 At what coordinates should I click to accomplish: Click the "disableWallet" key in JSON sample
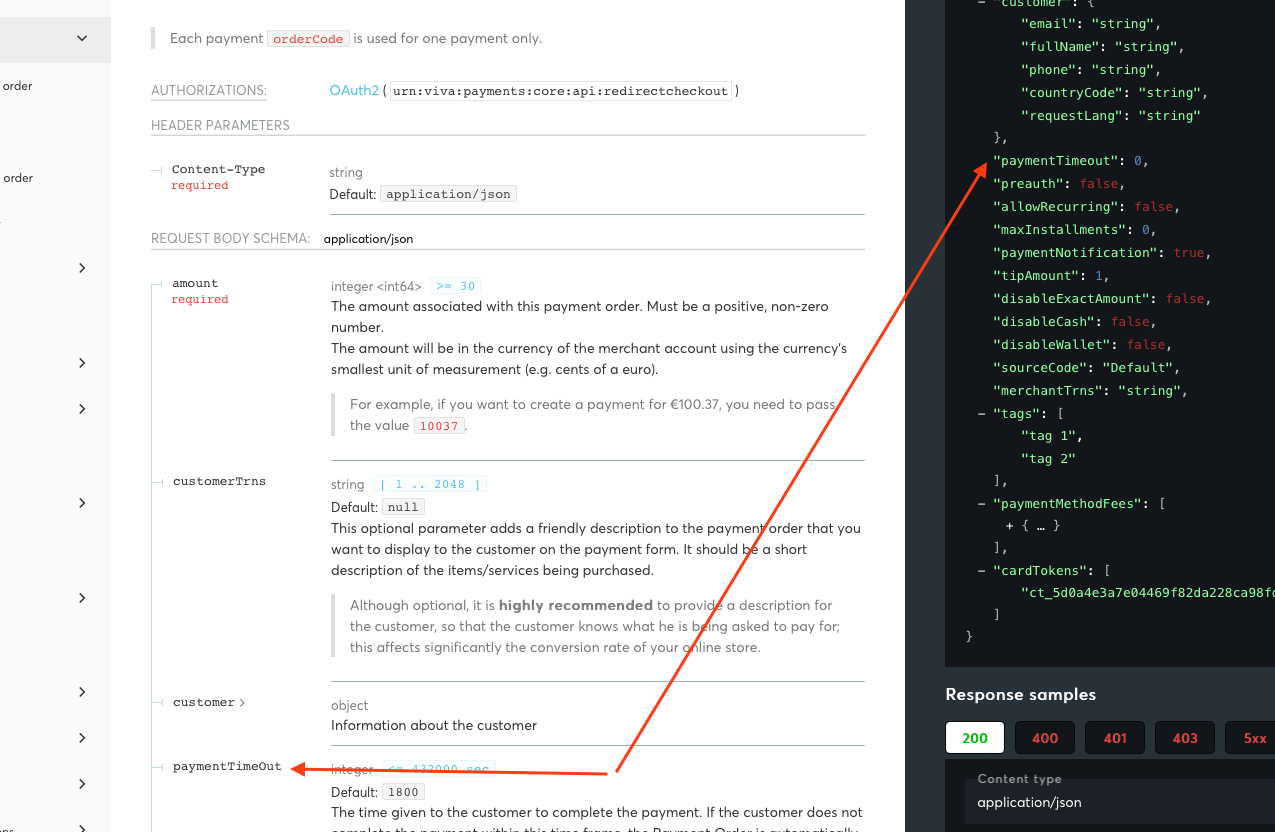1051,345
